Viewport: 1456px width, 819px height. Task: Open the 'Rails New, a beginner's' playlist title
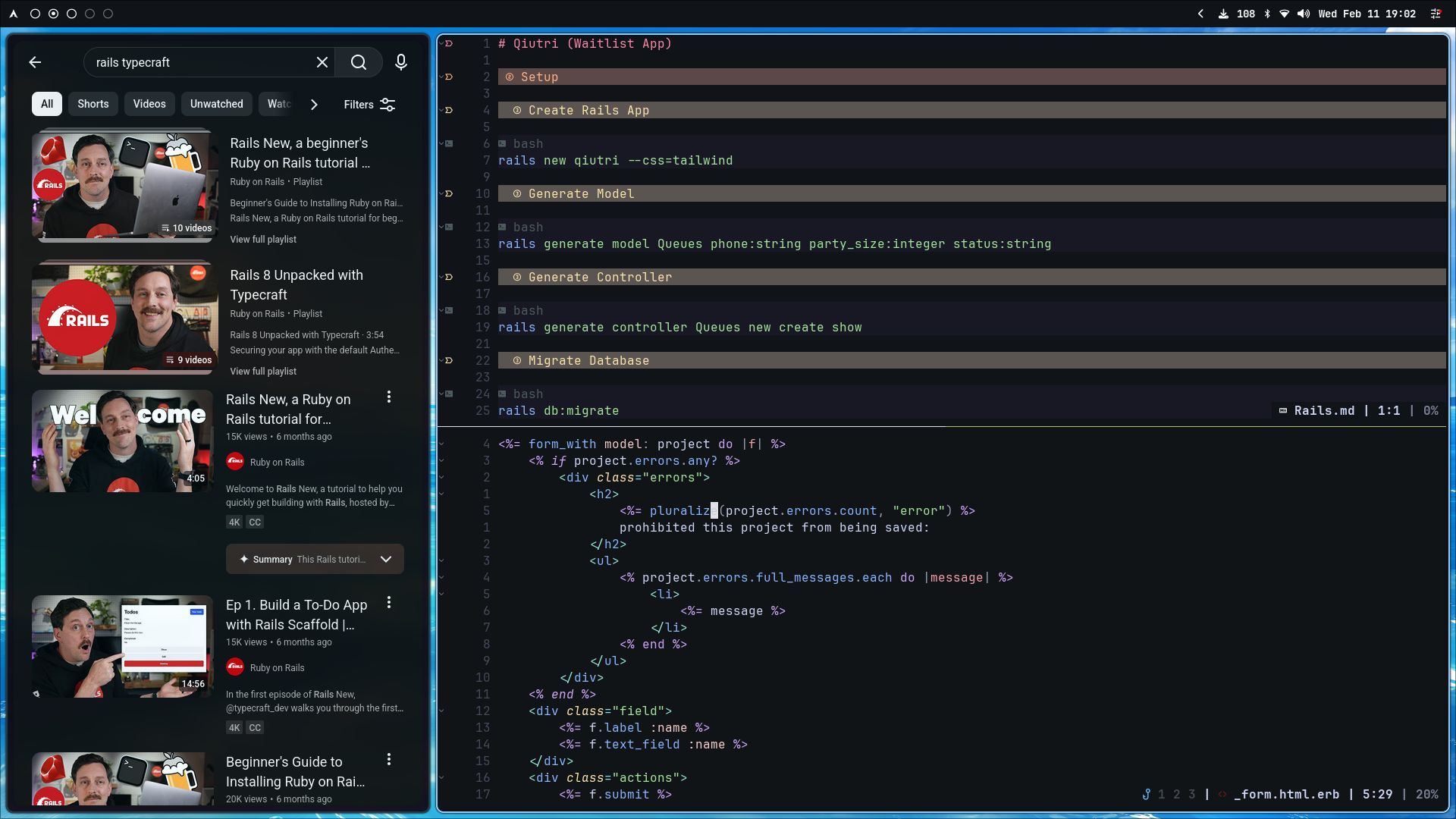coord(300,152)
